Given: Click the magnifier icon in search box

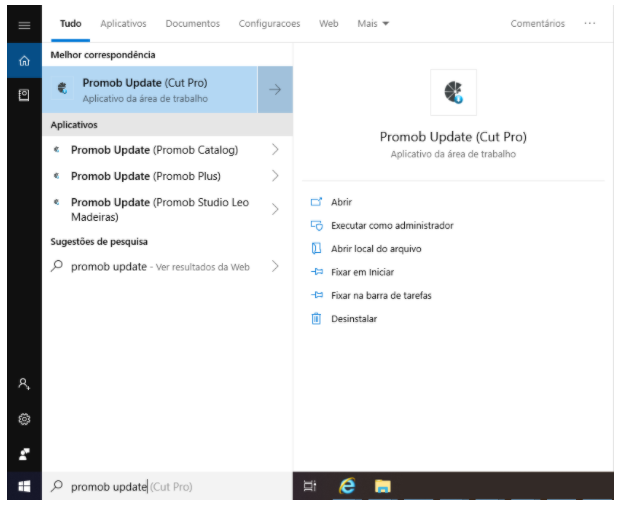Looking at the screenshot, I should point(57,486).
